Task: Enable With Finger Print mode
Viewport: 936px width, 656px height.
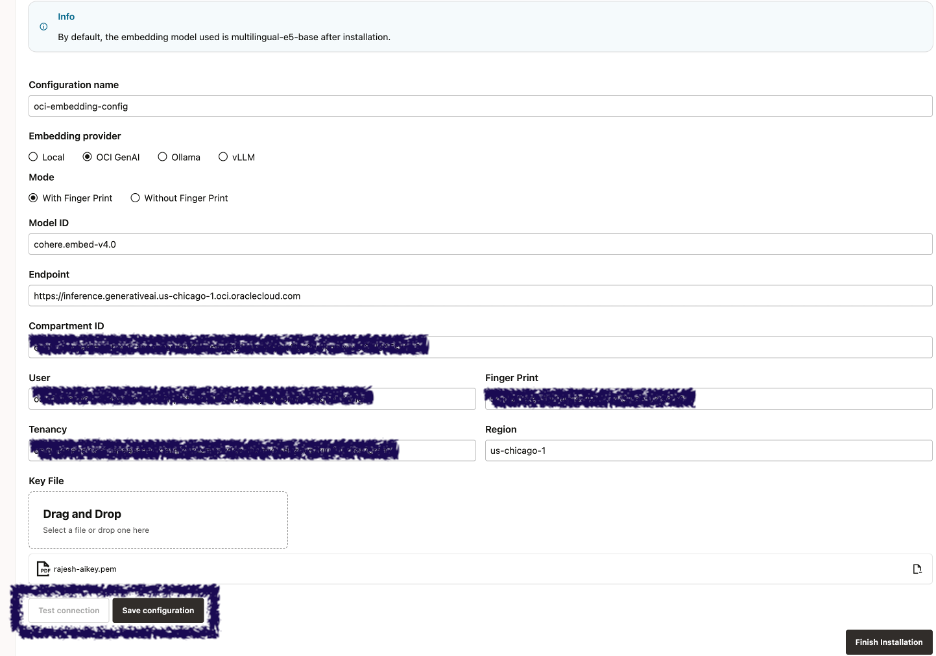Action: (33, 198)
